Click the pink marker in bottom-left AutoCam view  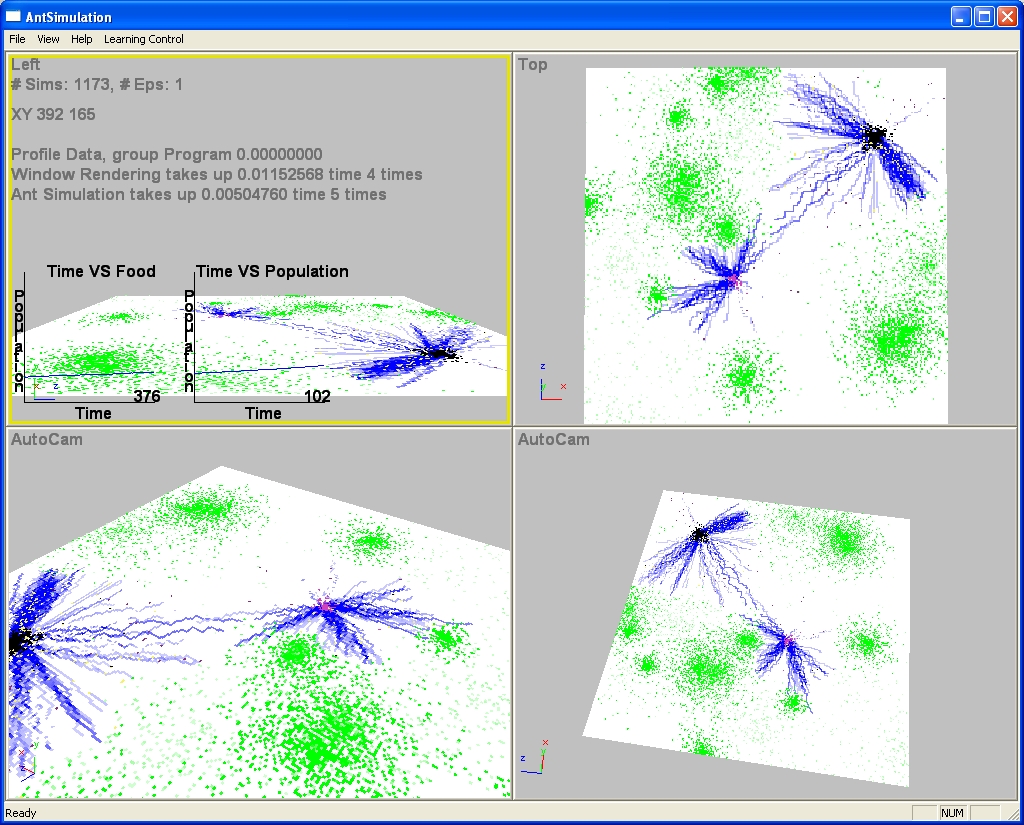point(325,605)
